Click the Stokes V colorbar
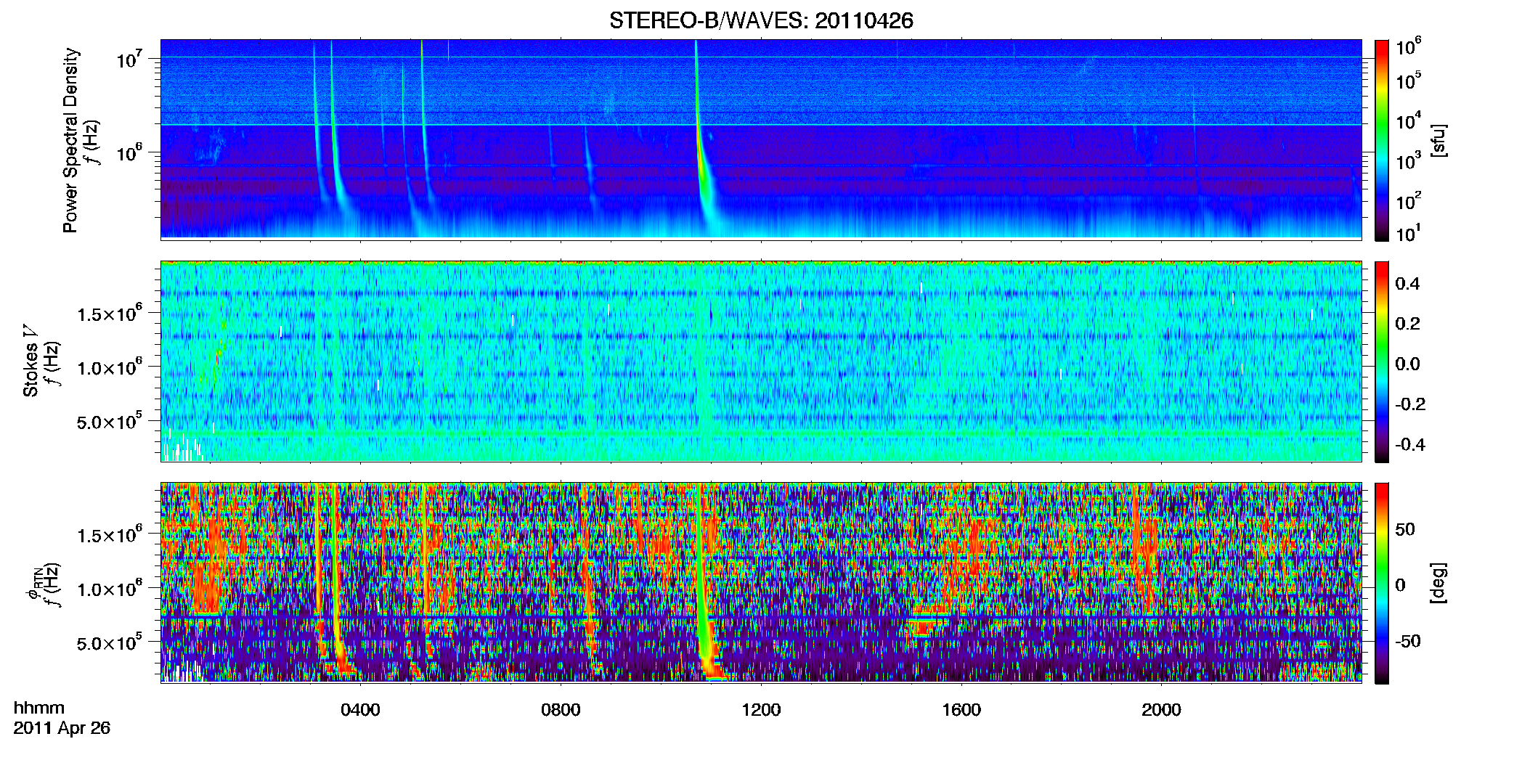The width and height of the screenshot is (1522, 784). tap(1382, 362)
